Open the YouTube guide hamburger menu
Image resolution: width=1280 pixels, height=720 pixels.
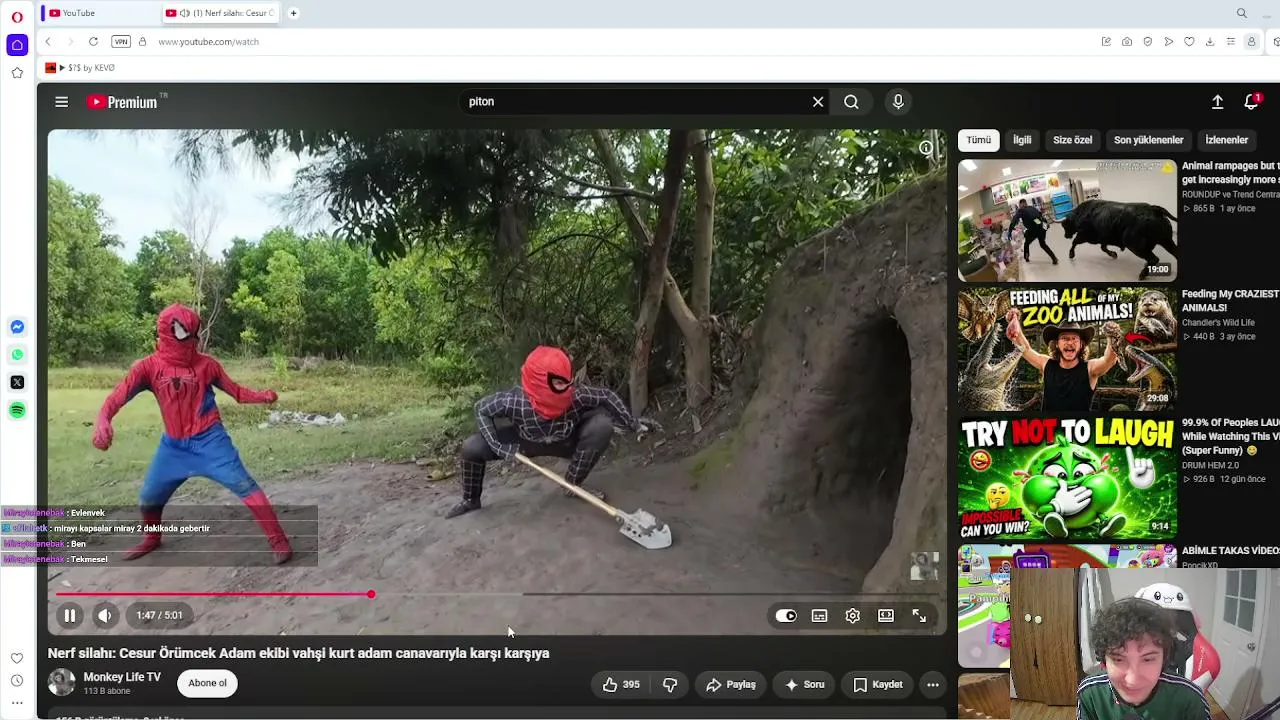coord(61,102)
